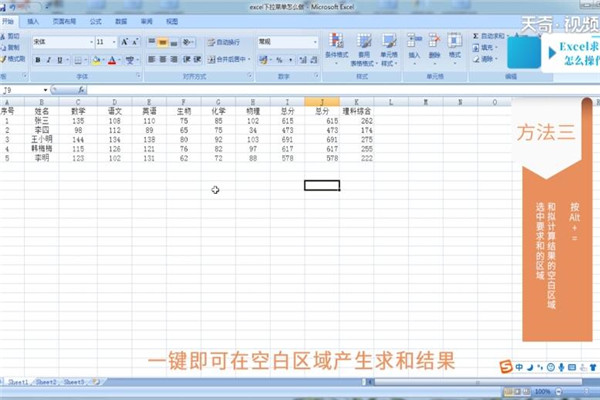
Task: Switch to the Sheet2 worksheet tab
Action: click(46, 382)
